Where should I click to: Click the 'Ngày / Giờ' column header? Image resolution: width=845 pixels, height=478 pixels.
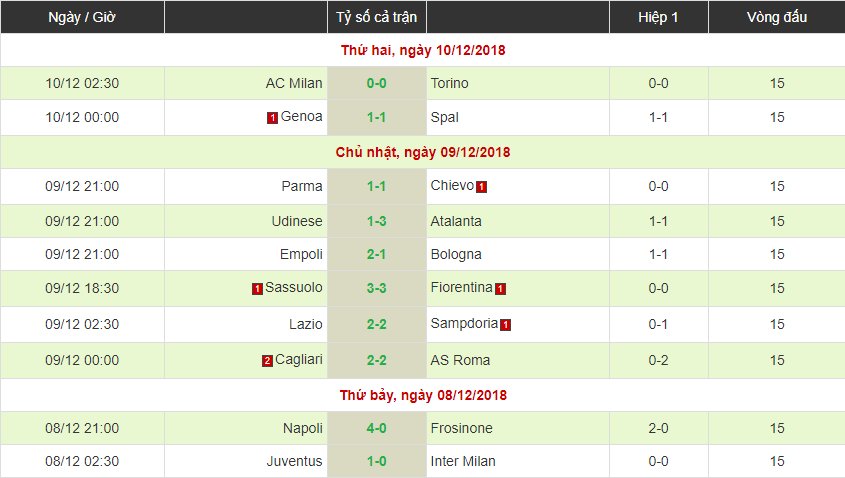(x=83, y=17)
